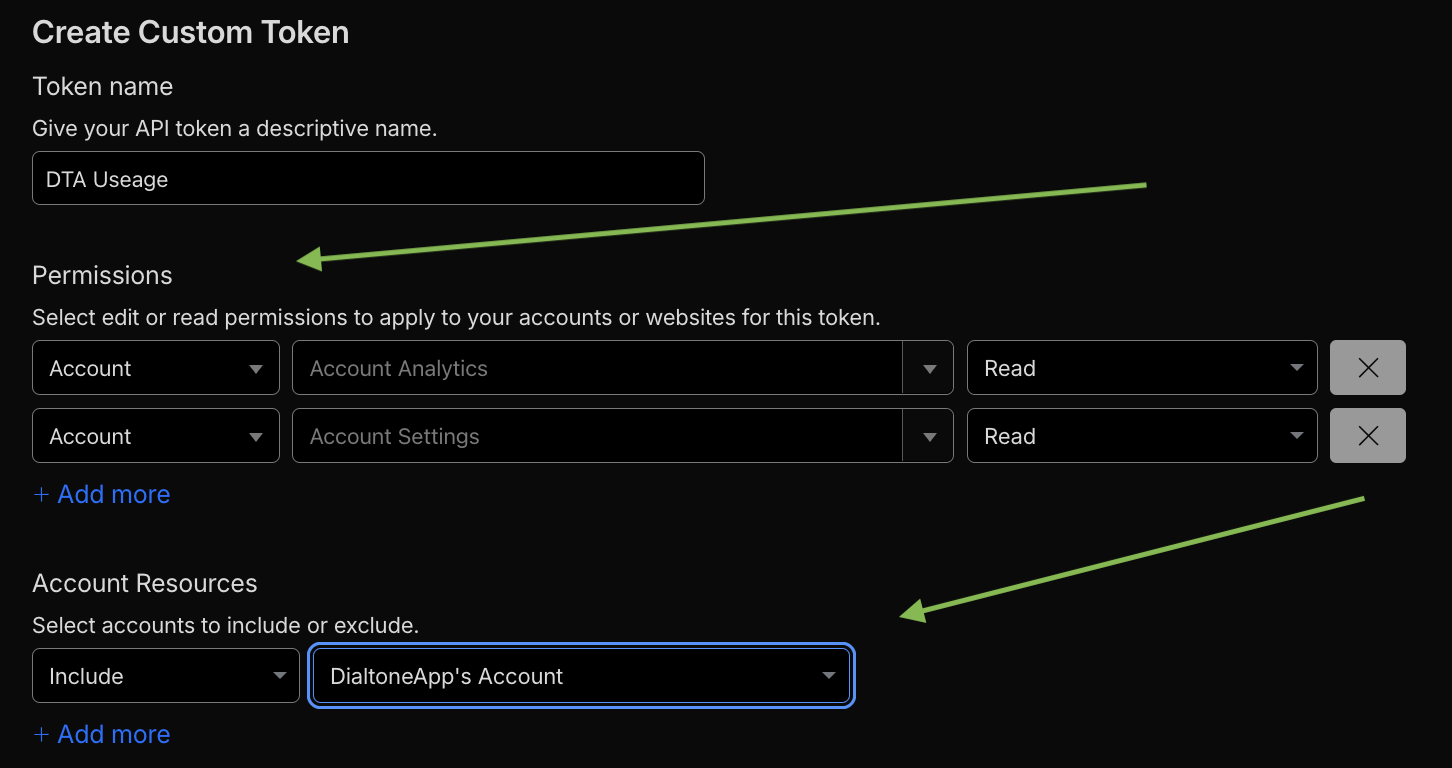Remove the Account Settings permission row
The height and width of the screenshot is (768, 1452).
(1368, 436)
